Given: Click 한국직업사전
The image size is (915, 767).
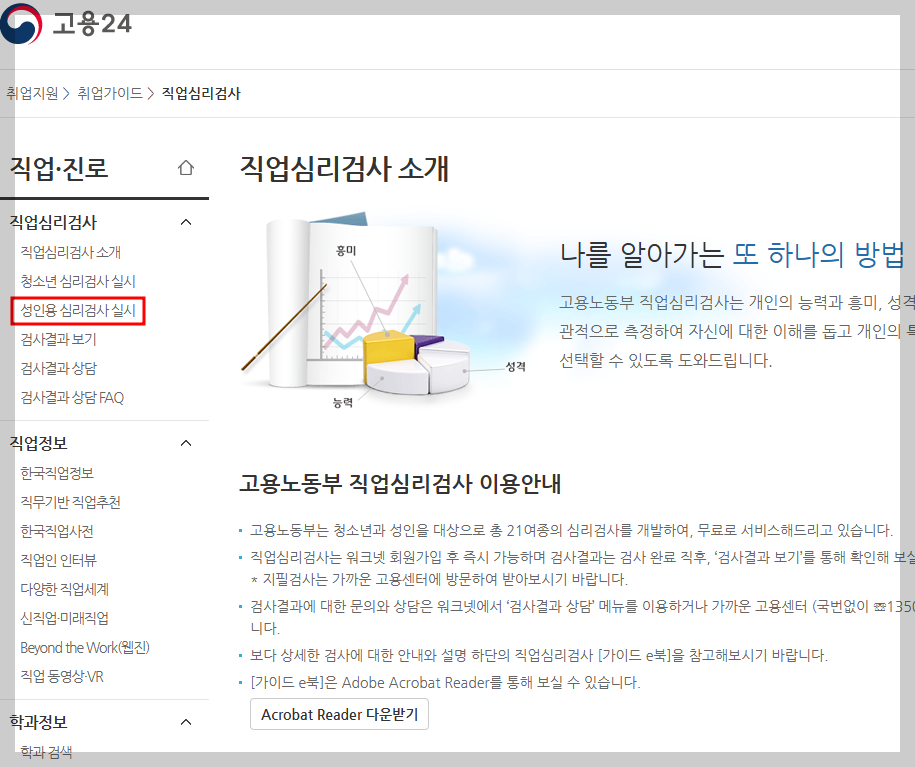Looking at the screenshot, I should coord(57,531).
